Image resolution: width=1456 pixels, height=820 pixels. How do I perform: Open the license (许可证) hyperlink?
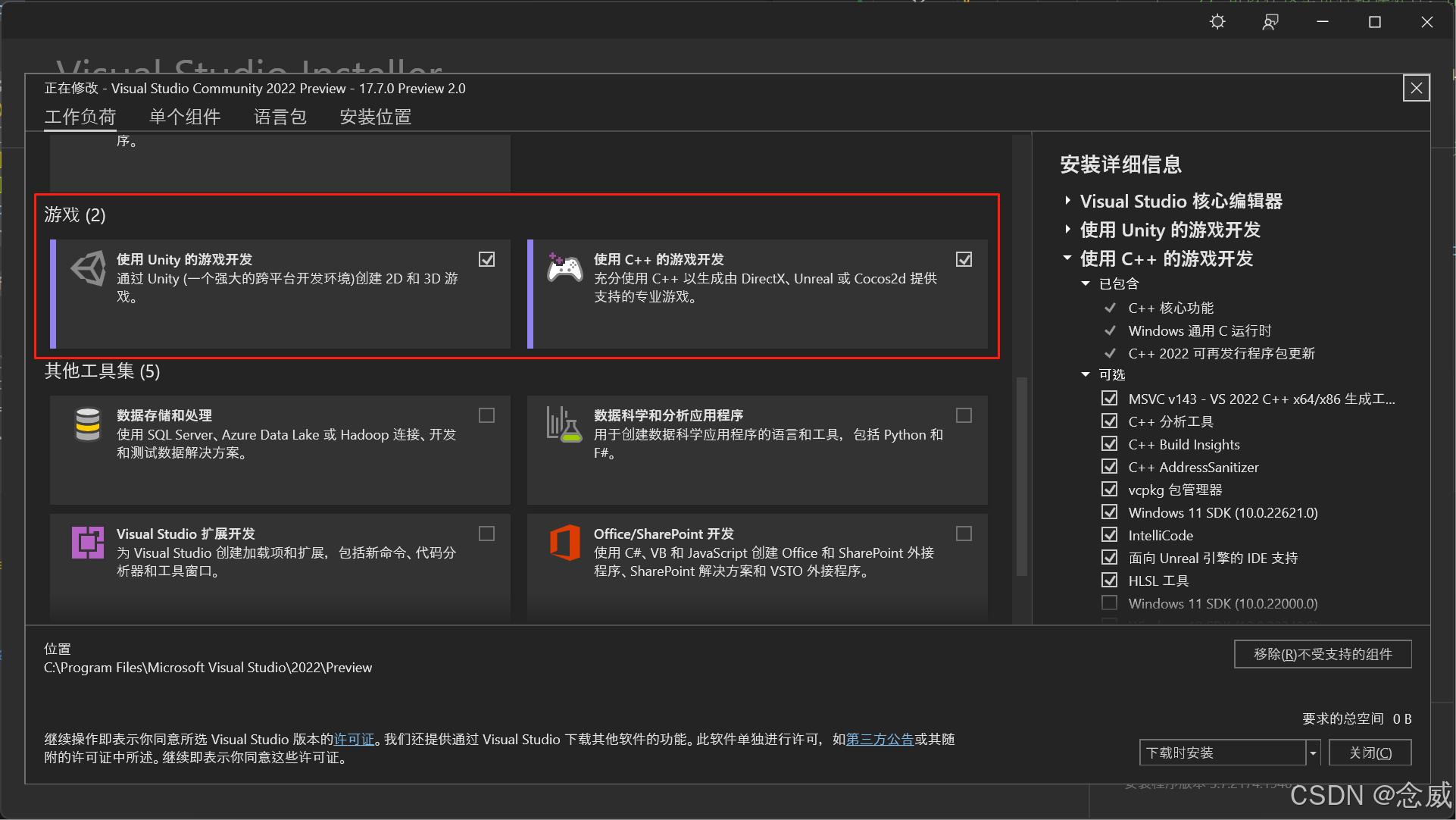(355, 739)
